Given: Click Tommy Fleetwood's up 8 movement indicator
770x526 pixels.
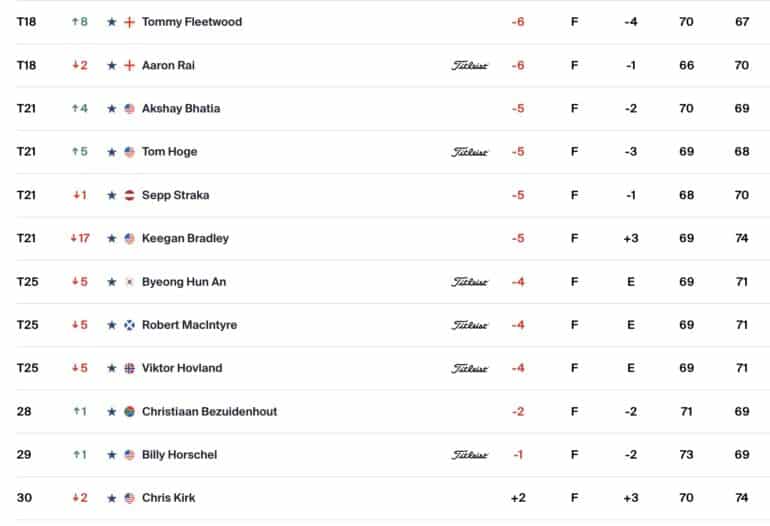Looking at the screenshot, I should pos(80,22).
